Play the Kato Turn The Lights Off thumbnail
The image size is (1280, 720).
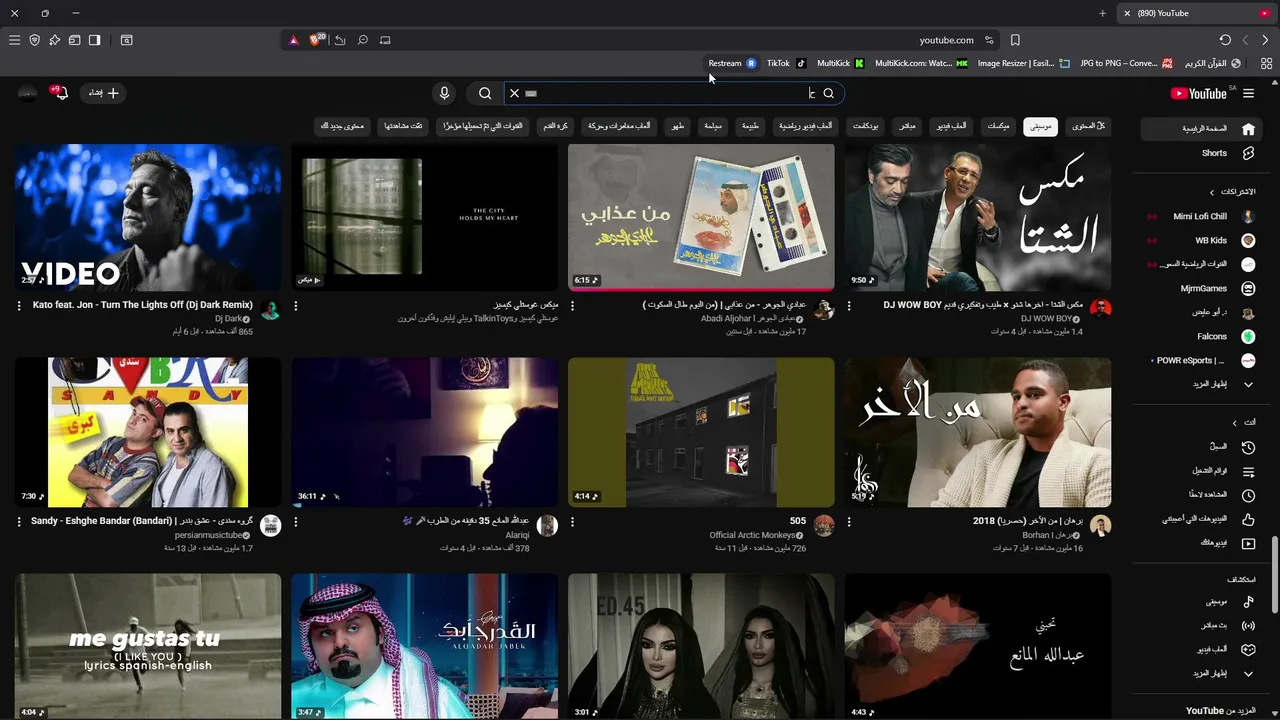point(148,217)
